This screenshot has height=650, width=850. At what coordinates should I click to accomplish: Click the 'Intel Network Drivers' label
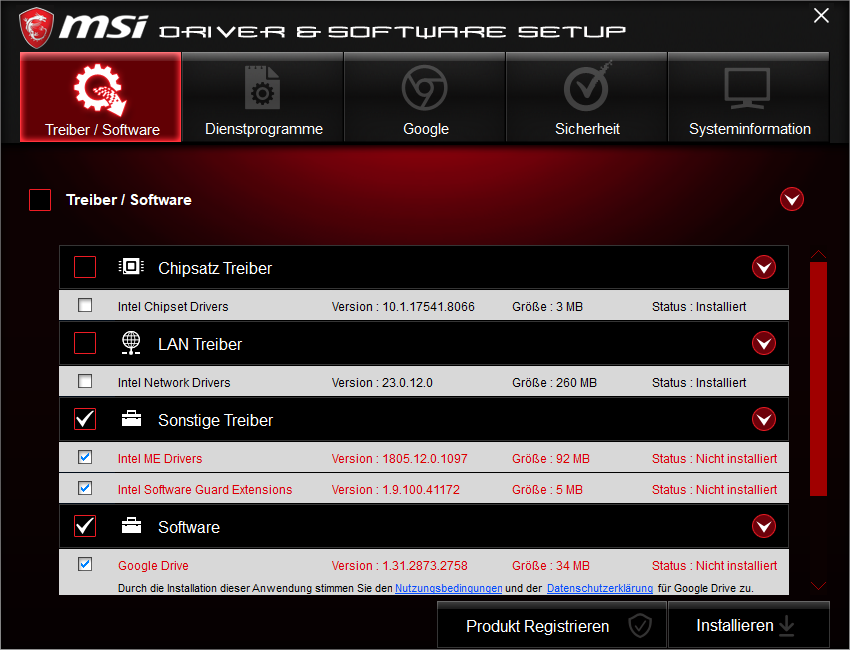174,383
